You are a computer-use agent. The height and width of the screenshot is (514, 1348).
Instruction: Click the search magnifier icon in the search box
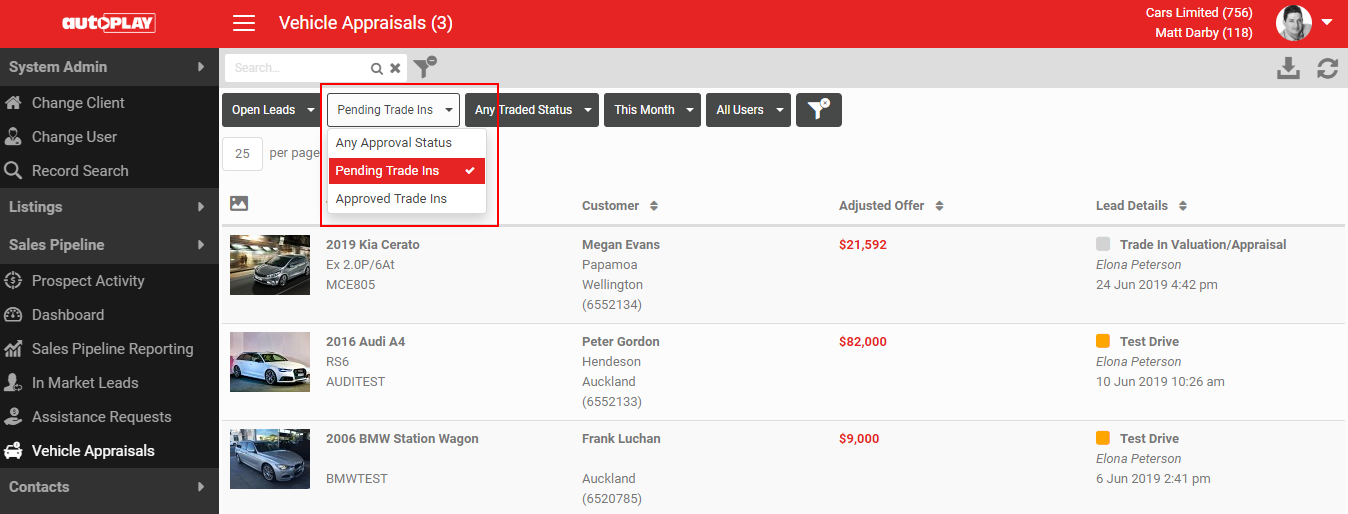coord(377,68)
